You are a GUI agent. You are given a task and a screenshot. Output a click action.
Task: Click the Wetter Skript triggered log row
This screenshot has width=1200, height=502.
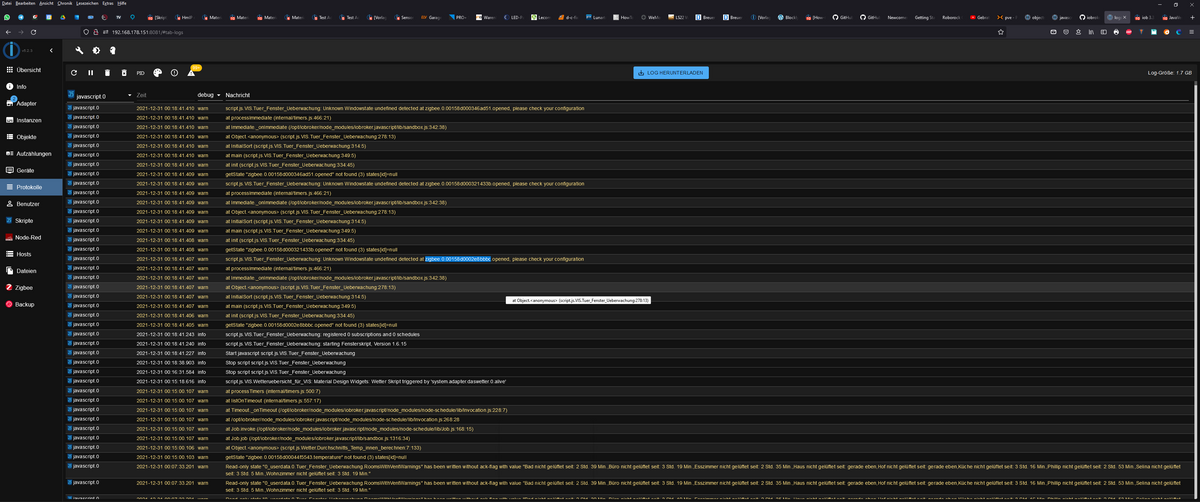click(x=630, y=382)
